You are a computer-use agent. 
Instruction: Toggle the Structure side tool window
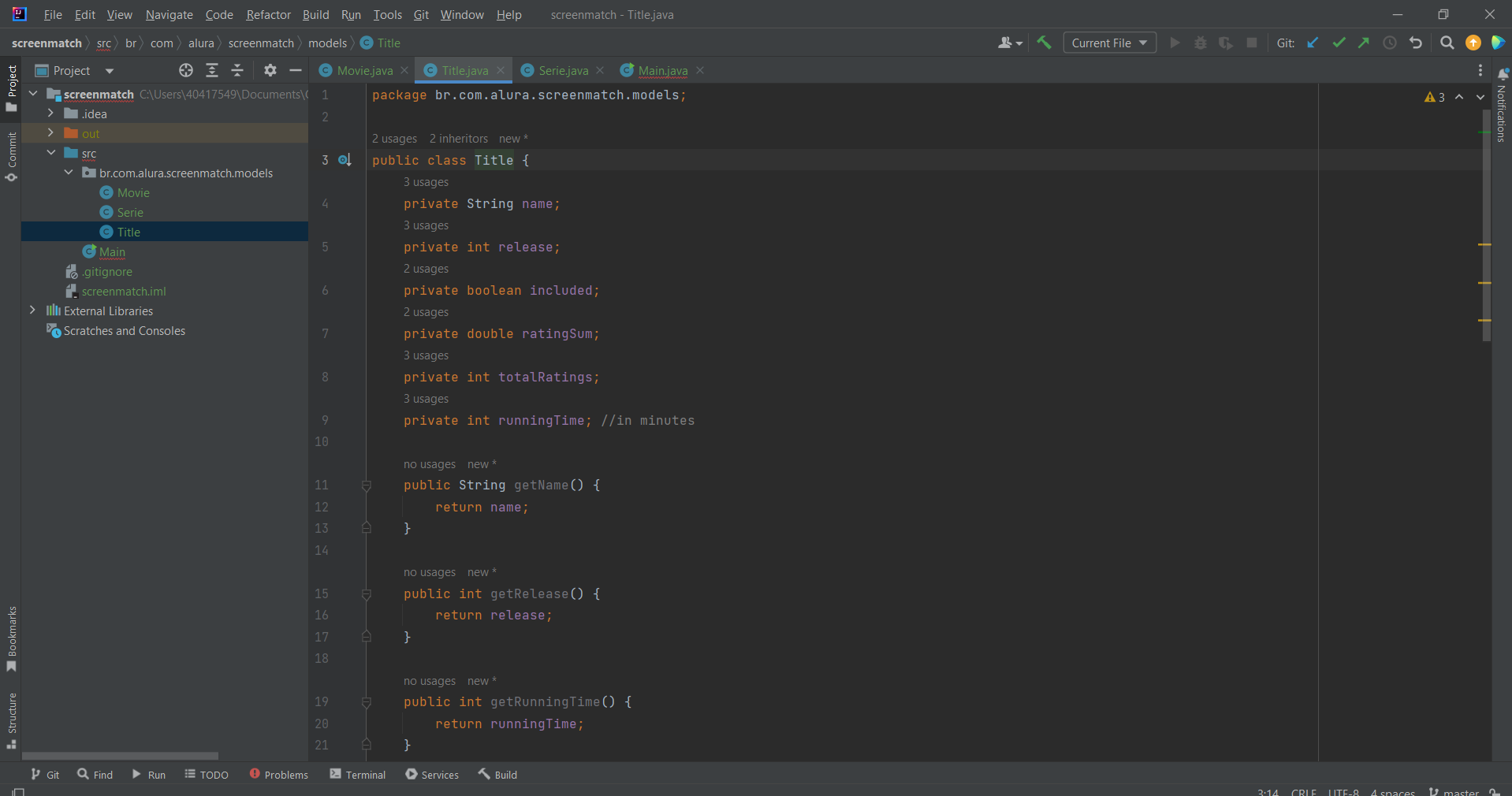12,720
